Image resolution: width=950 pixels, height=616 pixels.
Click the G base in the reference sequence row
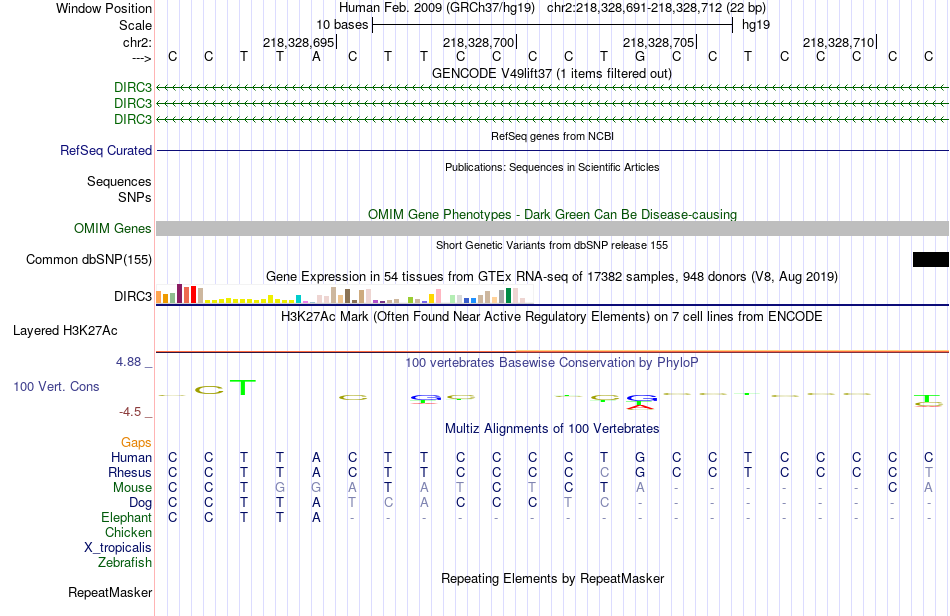pyautogui.click(x=640, y=57)
